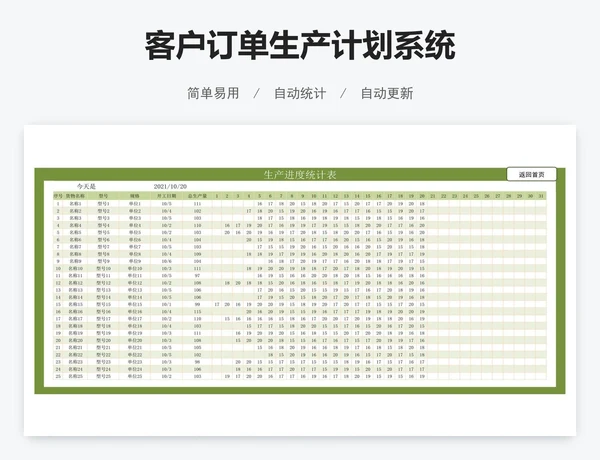This screenshot has height=460, width=600.
Task: Click cell 型号2
Action: click(x=103, y=211)
